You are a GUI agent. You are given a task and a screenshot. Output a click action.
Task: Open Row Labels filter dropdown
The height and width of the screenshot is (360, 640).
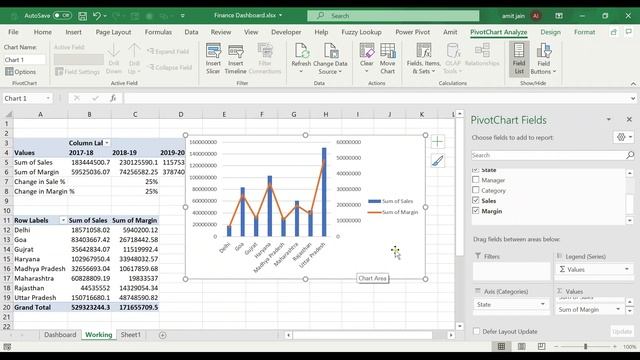[x=63, y=220]
